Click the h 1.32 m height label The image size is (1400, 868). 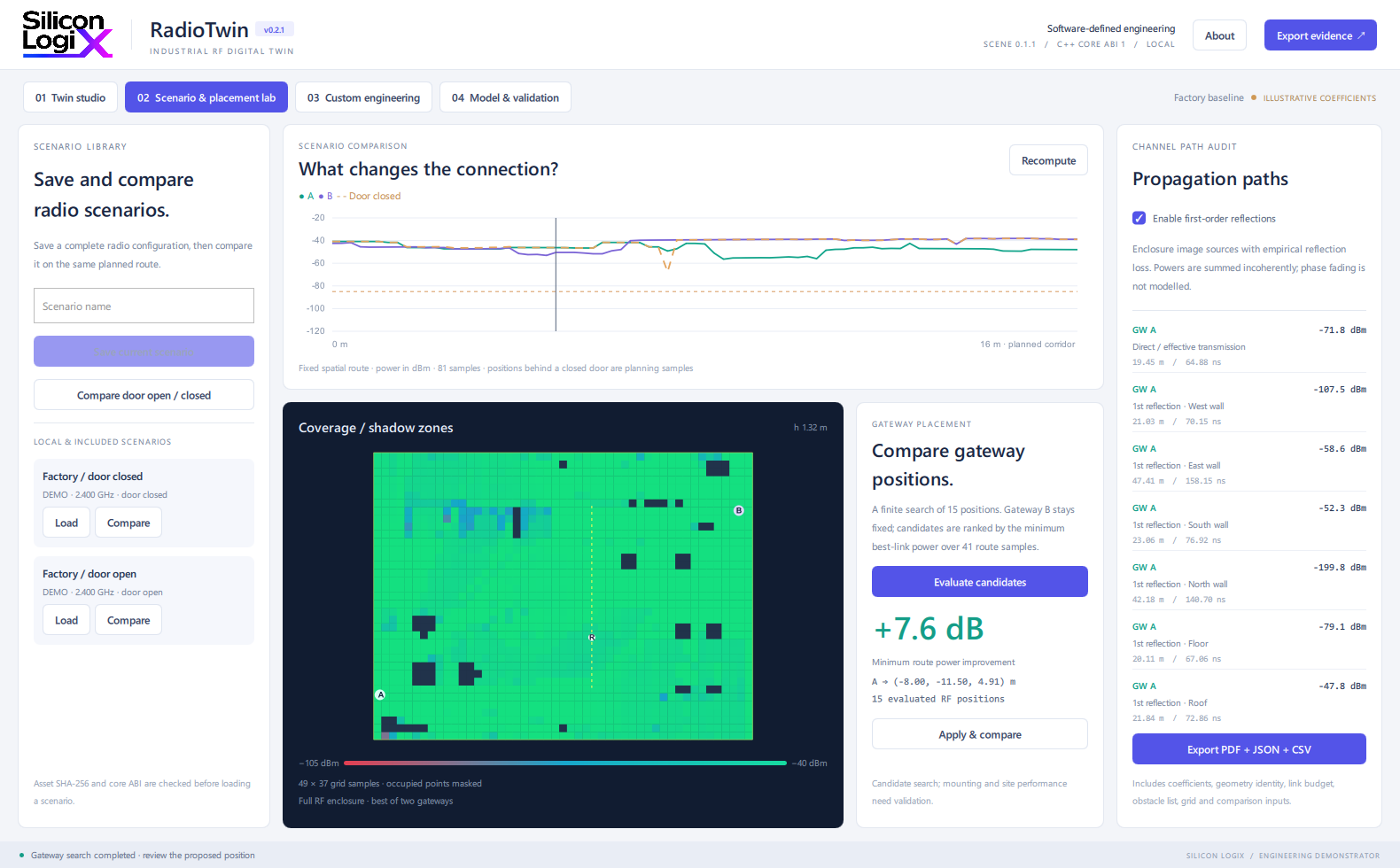pyautogui.click(x=810, y=428)
